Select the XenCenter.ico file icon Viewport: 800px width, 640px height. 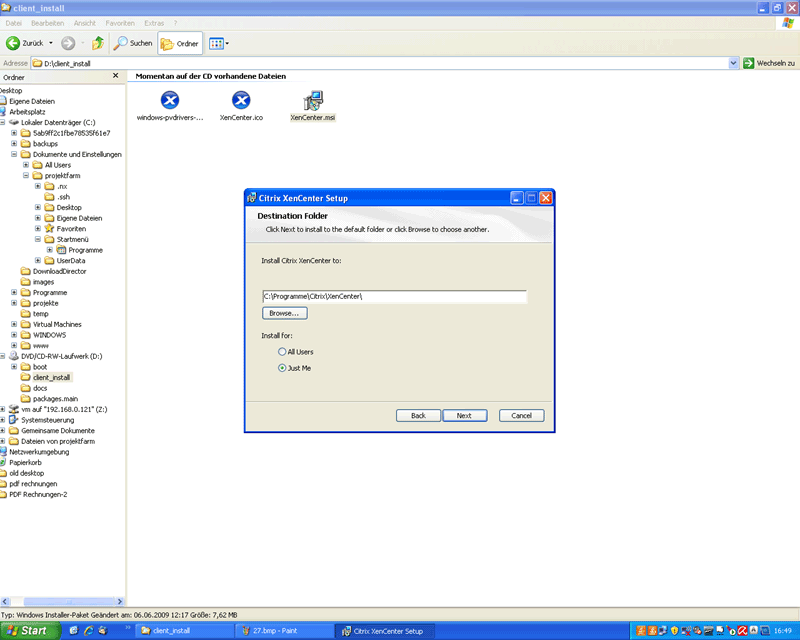[241, 100]
